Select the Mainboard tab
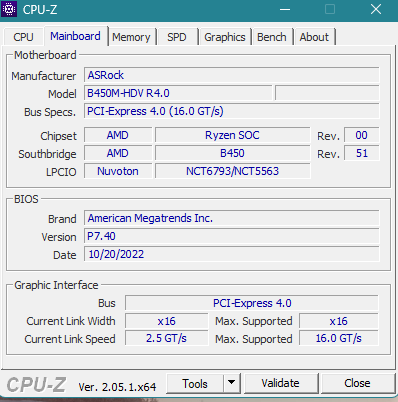Image resolution: width=398 pixels, height=402 pixels. click(75, 36)
